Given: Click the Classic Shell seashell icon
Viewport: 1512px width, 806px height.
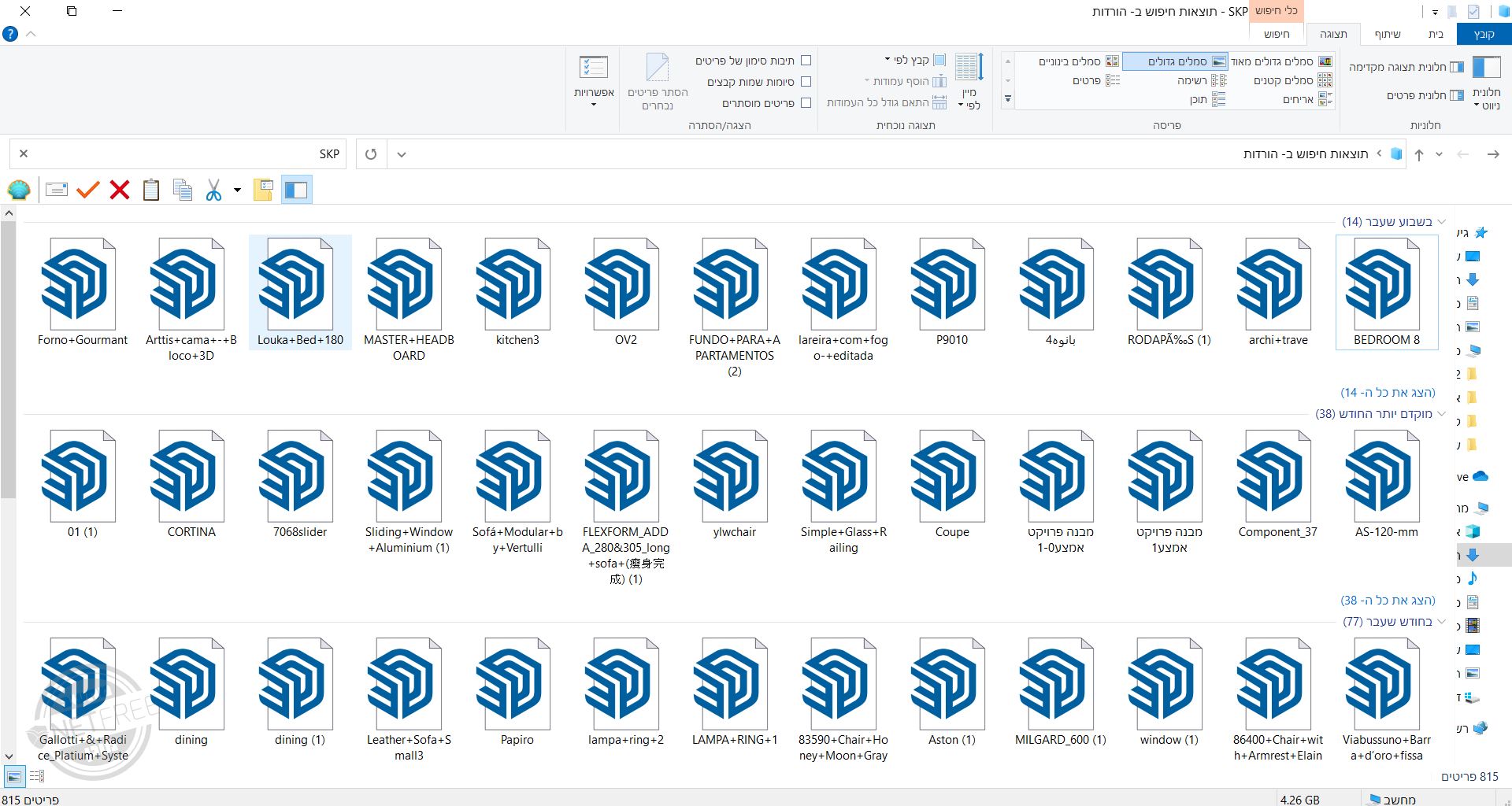Looking at the screenshot, I should pos(19,190).
